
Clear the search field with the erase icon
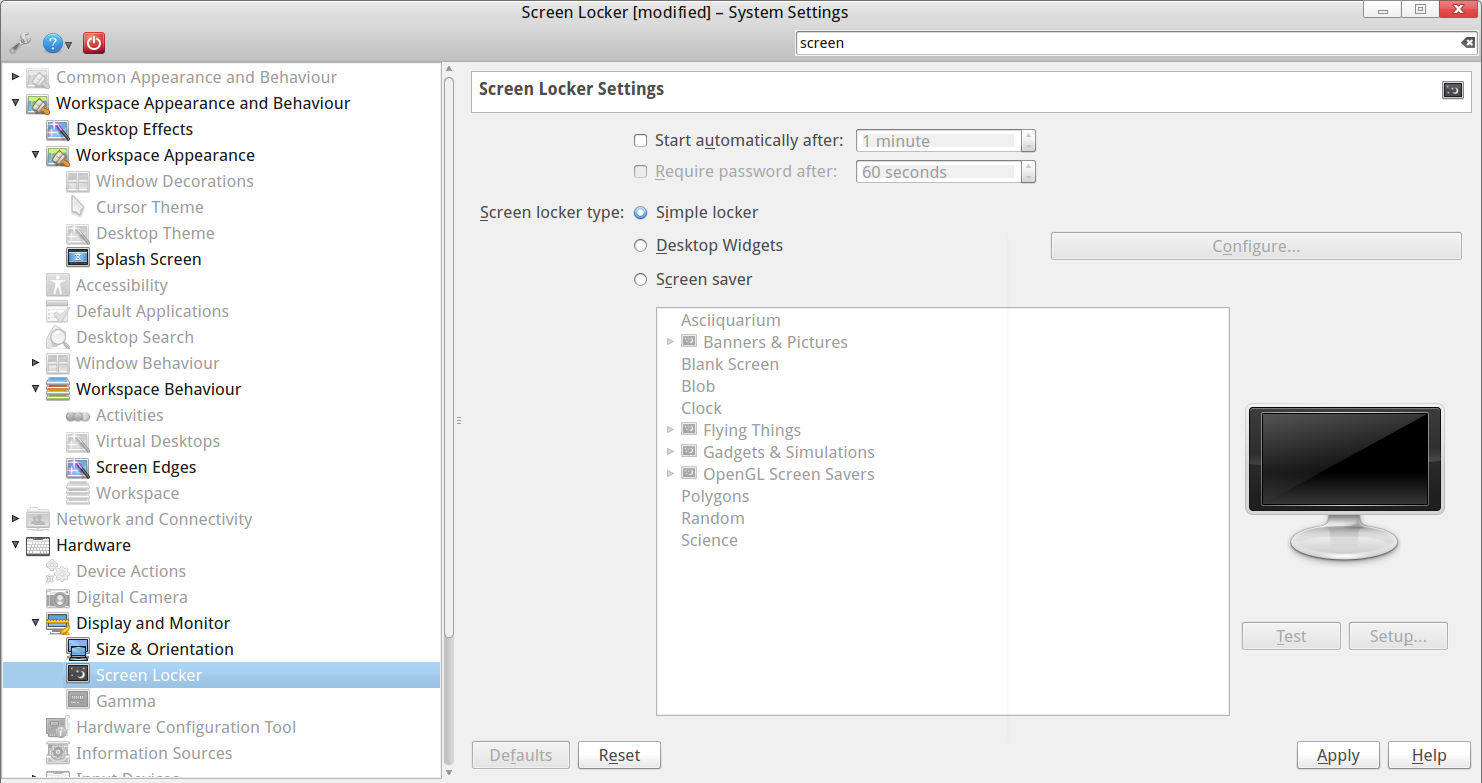(x=1467, y=43)
